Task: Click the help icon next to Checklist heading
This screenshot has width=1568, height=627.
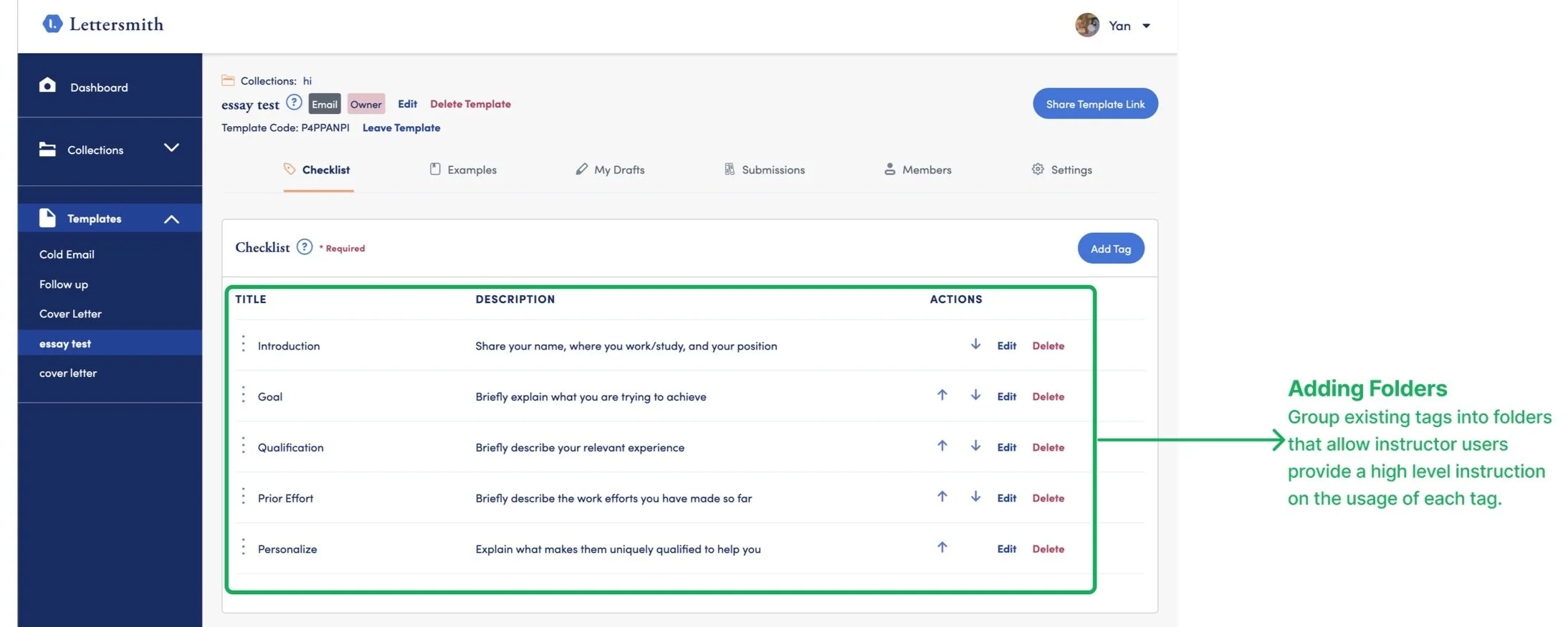Action: (305, 247)
